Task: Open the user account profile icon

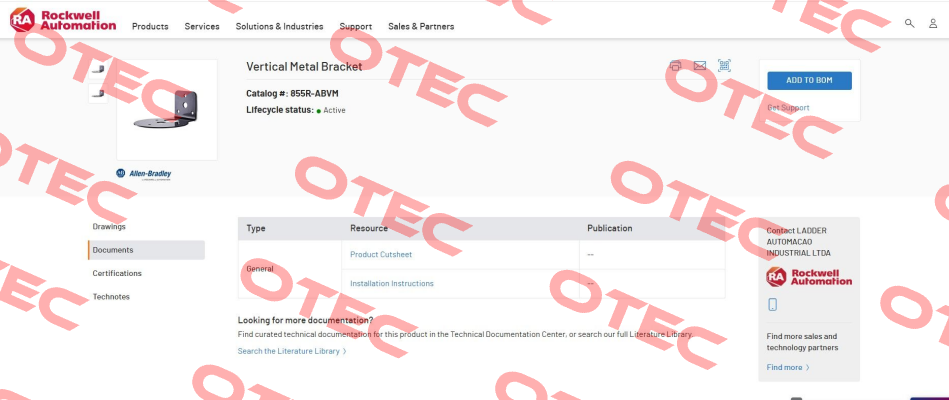Action: coord(933,24)
